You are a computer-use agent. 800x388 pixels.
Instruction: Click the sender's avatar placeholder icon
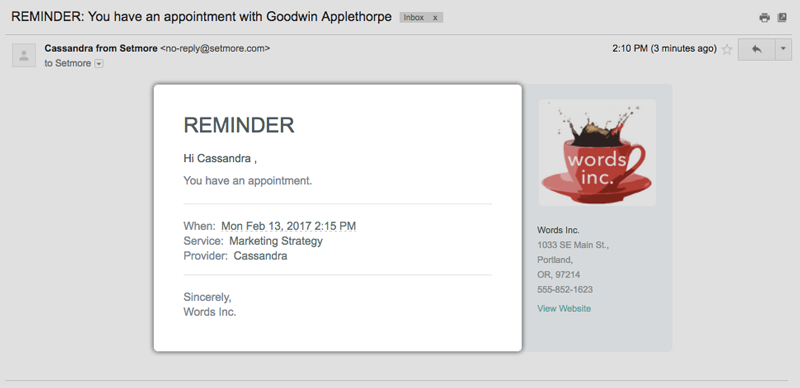[24, 55]
